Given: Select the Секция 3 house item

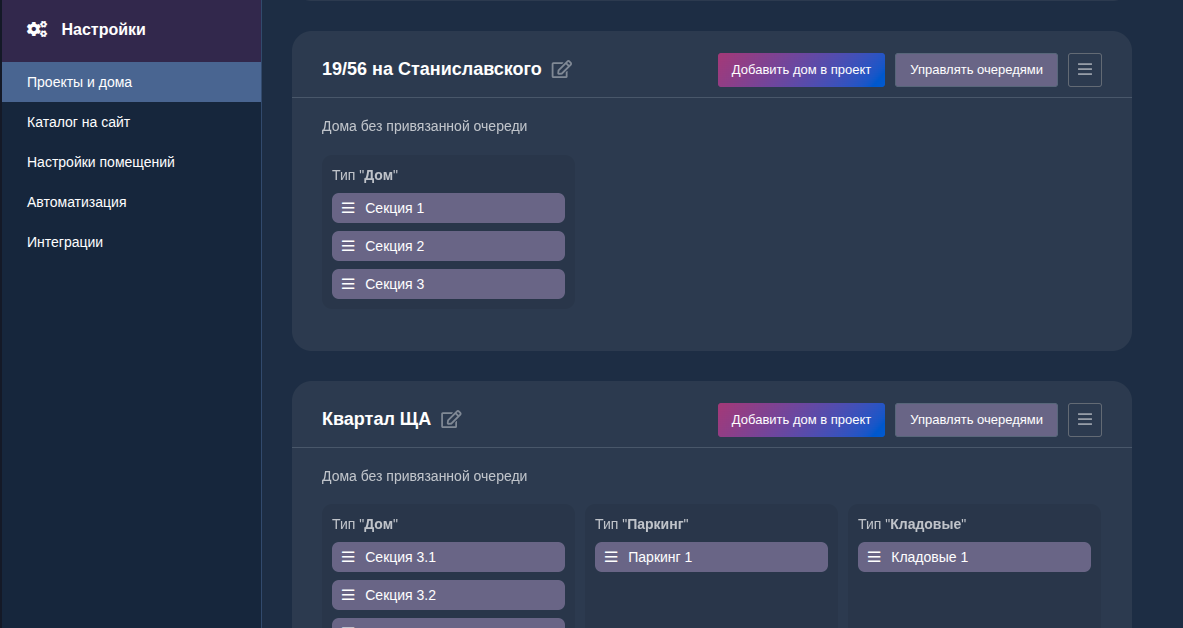Looking at the screenshot, I should pos(448,284).
